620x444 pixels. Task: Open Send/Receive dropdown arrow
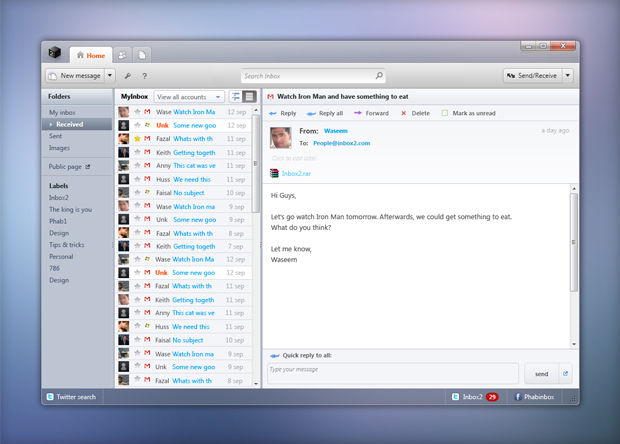click(568, 76)
